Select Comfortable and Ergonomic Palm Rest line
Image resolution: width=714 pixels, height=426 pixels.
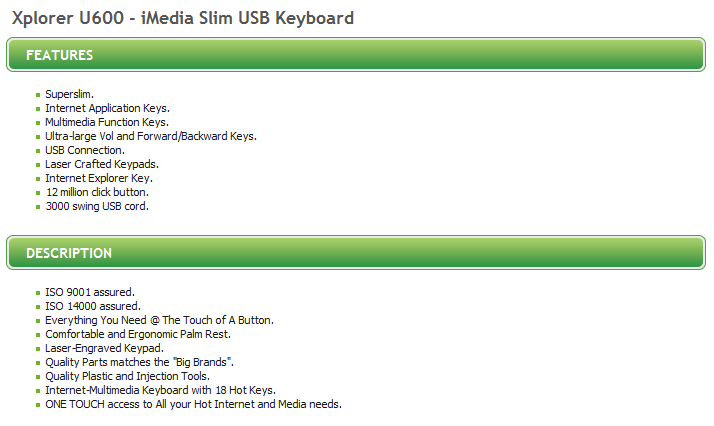pos(138,335)
